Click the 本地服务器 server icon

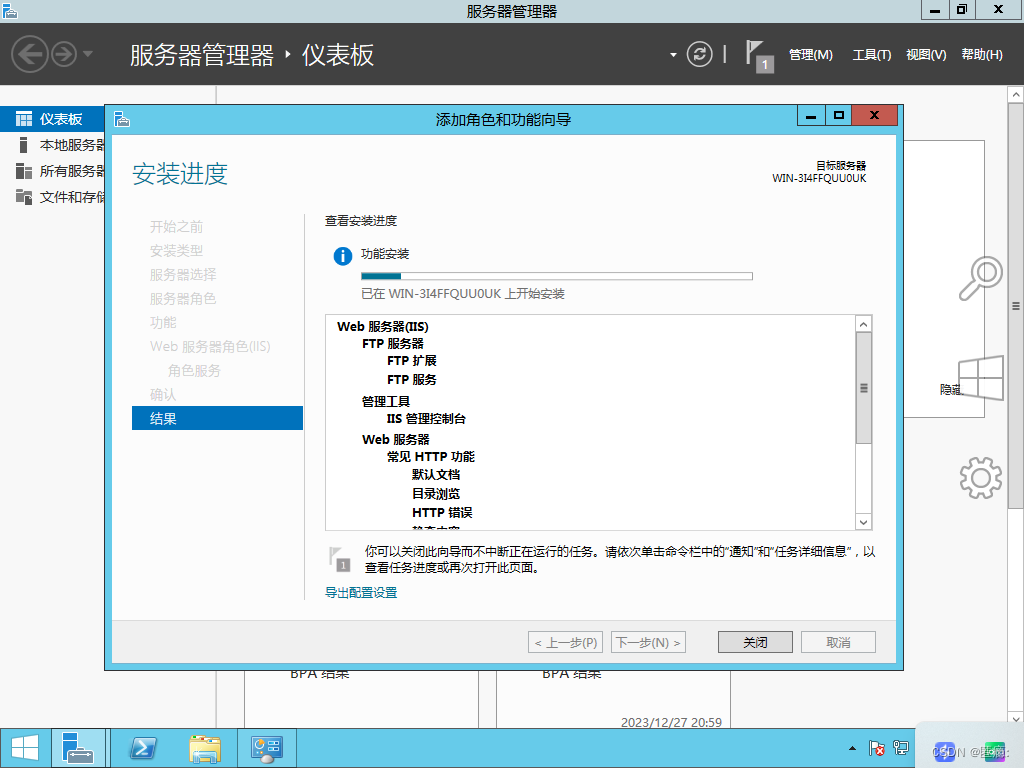pyautogui.click(x=24, y=145)
